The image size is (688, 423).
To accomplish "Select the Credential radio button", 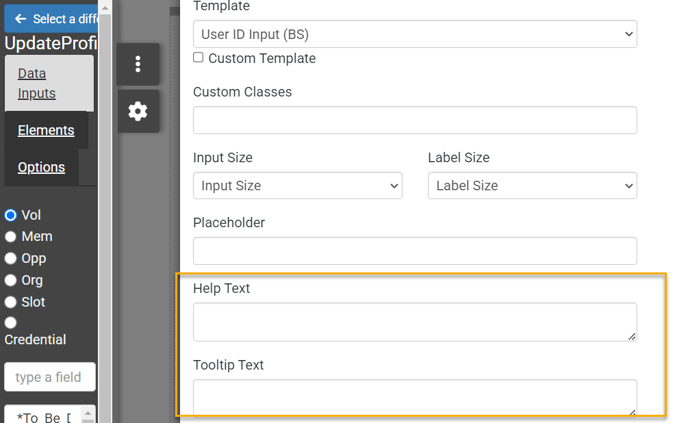I will tap(11, 323).
